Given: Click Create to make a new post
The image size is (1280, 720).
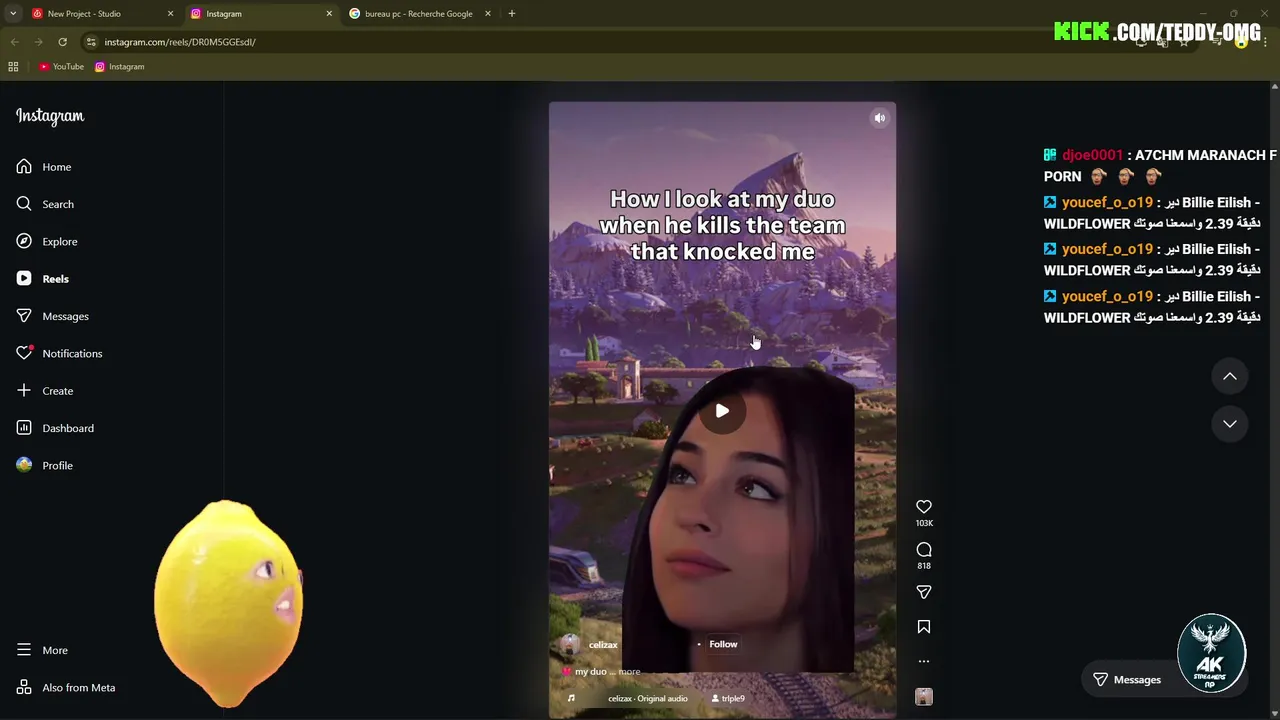Looking at the screenshot, I should tap(45, 391).
